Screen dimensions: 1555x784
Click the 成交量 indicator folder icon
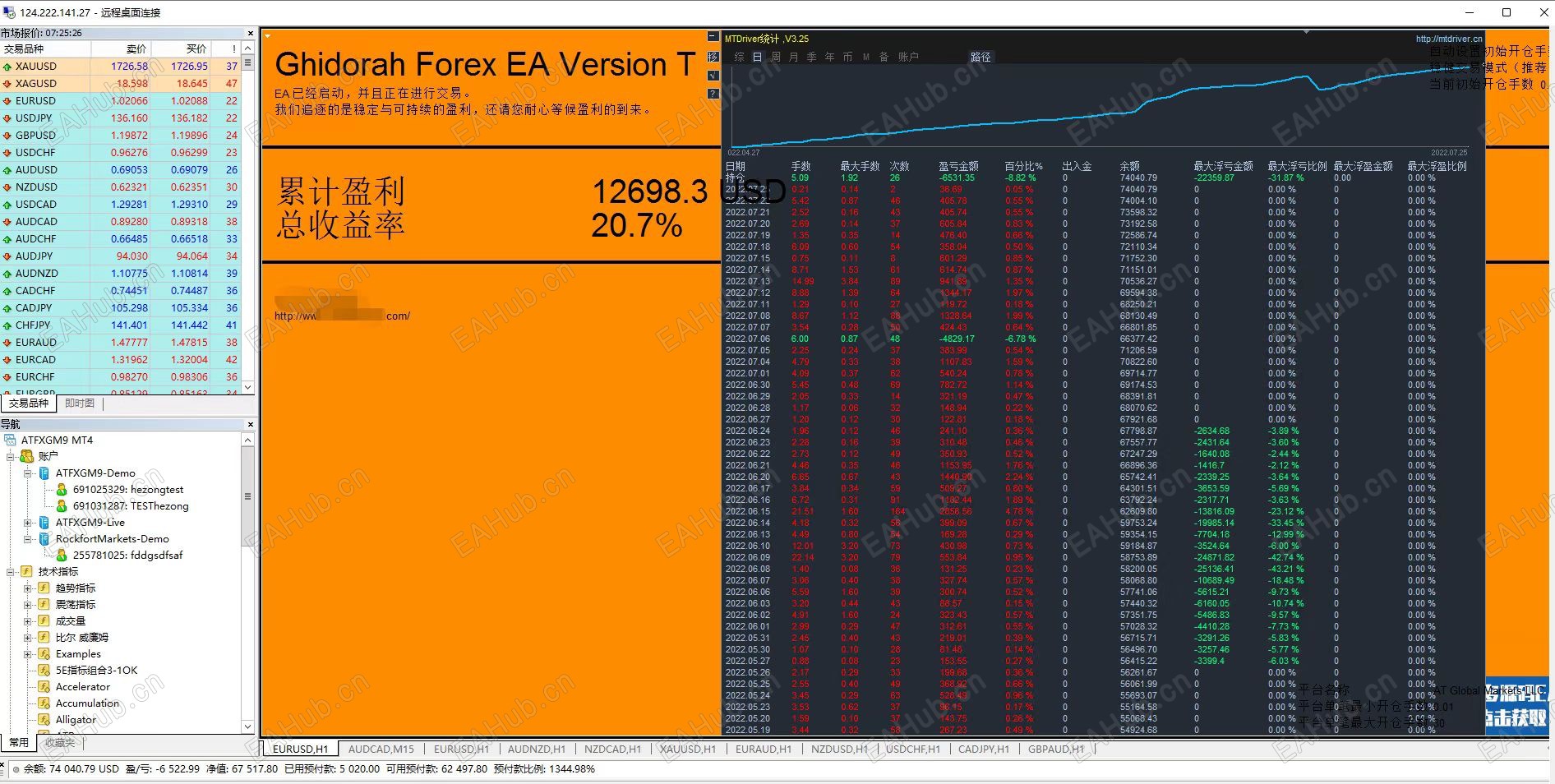coord(44,621)
